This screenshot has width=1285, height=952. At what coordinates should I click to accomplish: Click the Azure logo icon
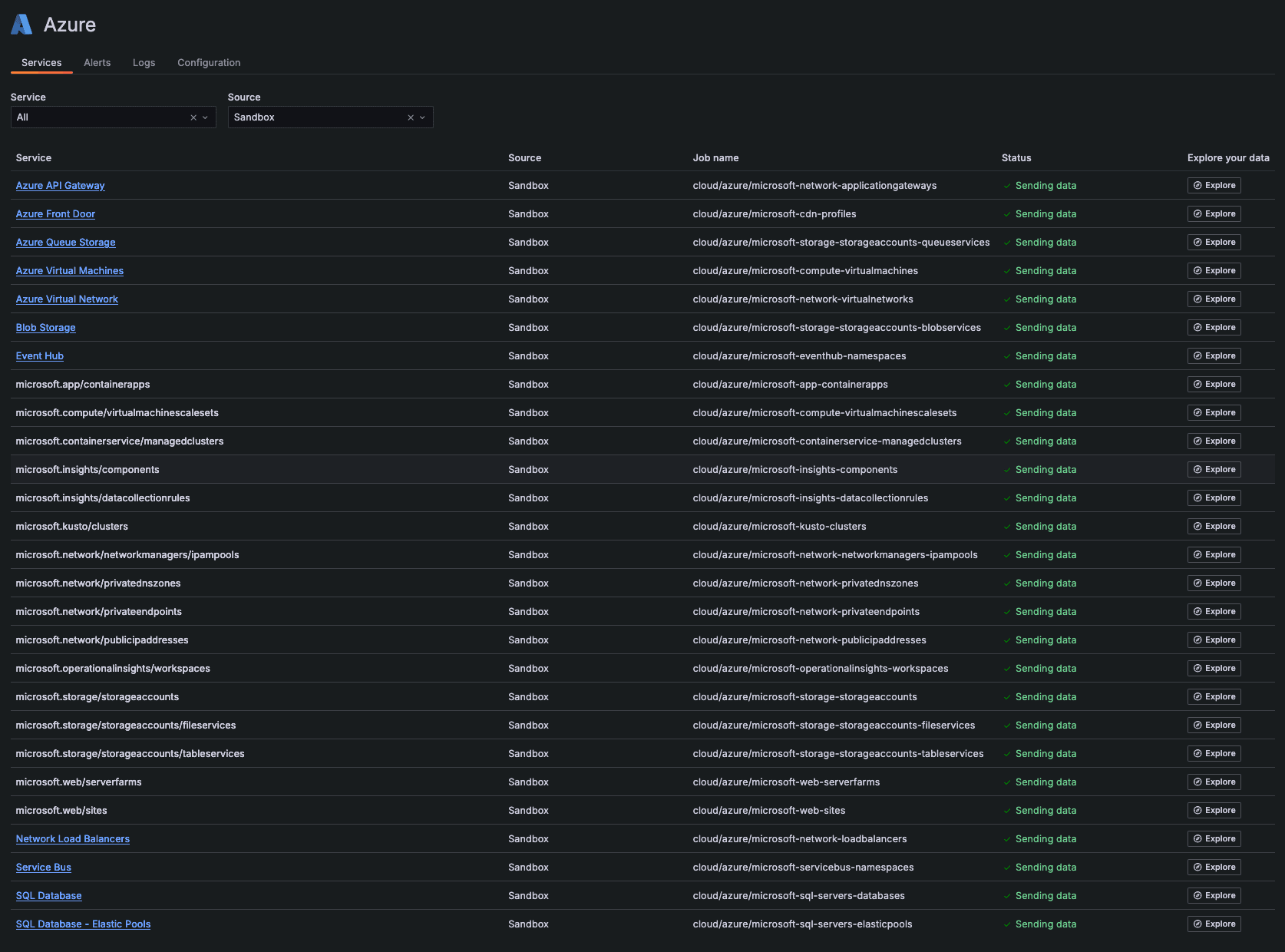pos(21,24)
